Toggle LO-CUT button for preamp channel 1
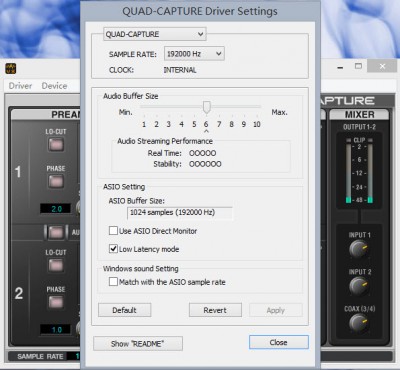This screenshot has width=400, height=370. [x=56, y=144]
